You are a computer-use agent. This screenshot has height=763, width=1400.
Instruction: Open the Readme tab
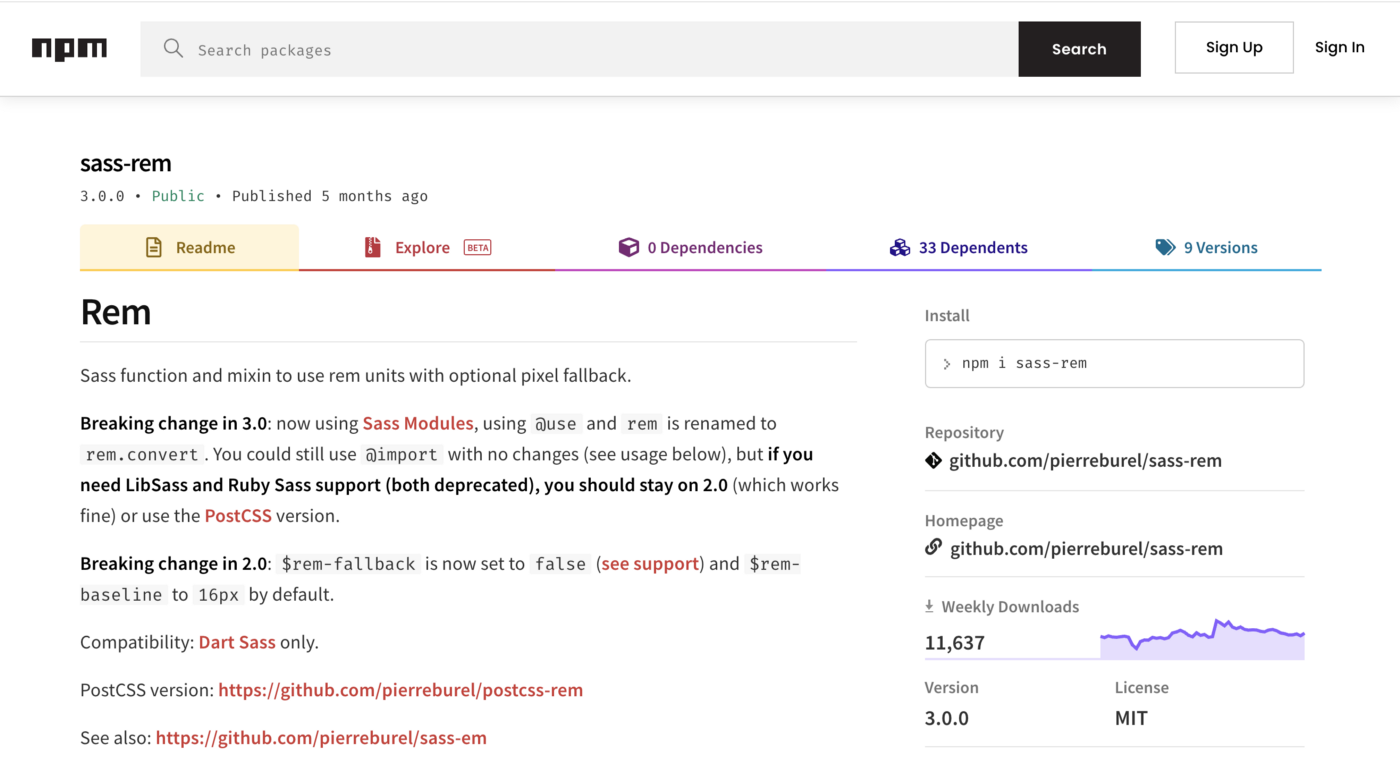(189, 247)
